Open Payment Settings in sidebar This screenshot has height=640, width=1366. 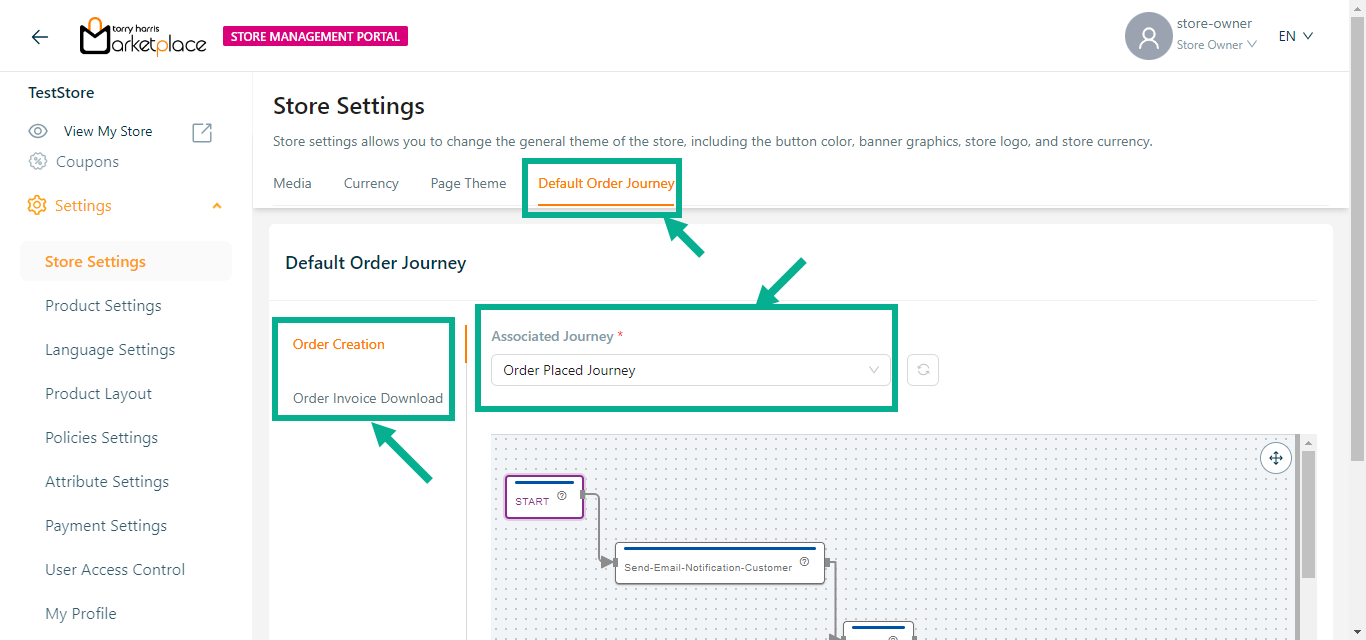click(106, 526)
